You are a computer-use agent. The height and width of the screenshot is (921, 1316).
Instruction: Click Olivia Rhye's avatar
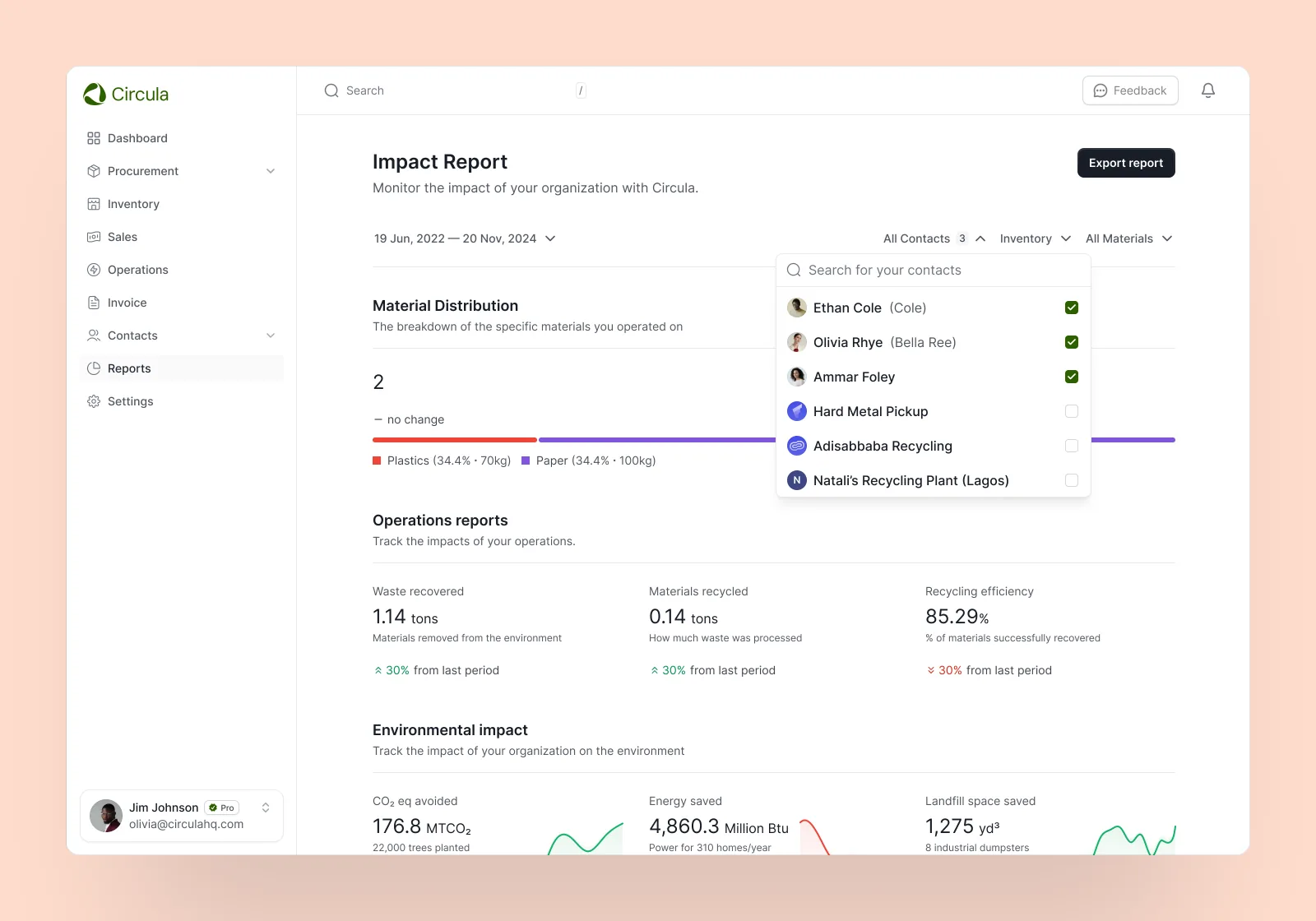click(797, 342)
